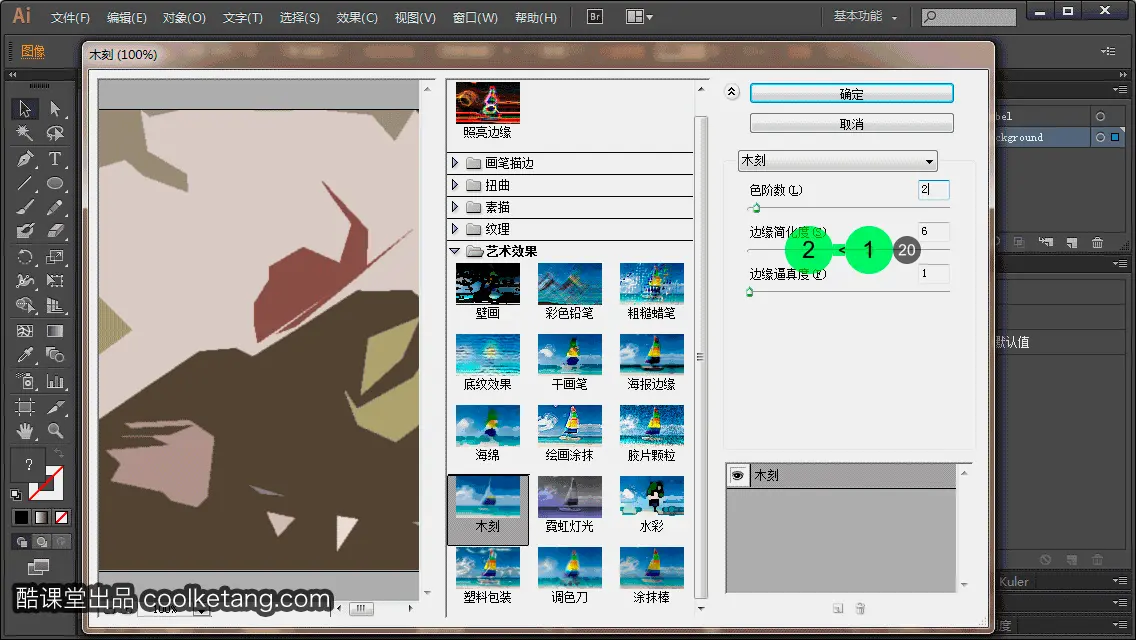Select the Gradient tool
Image resolution: width=1136 pixels, height=640 pixels.
pyautogui.click(x=55, y=331)
